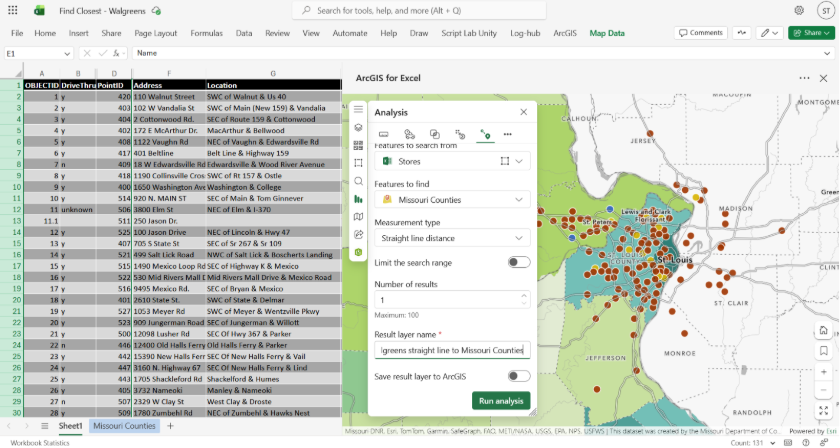Click the insert function fx icon
Viewport: 840px width, 448px height.
click(x=116, y=54)
